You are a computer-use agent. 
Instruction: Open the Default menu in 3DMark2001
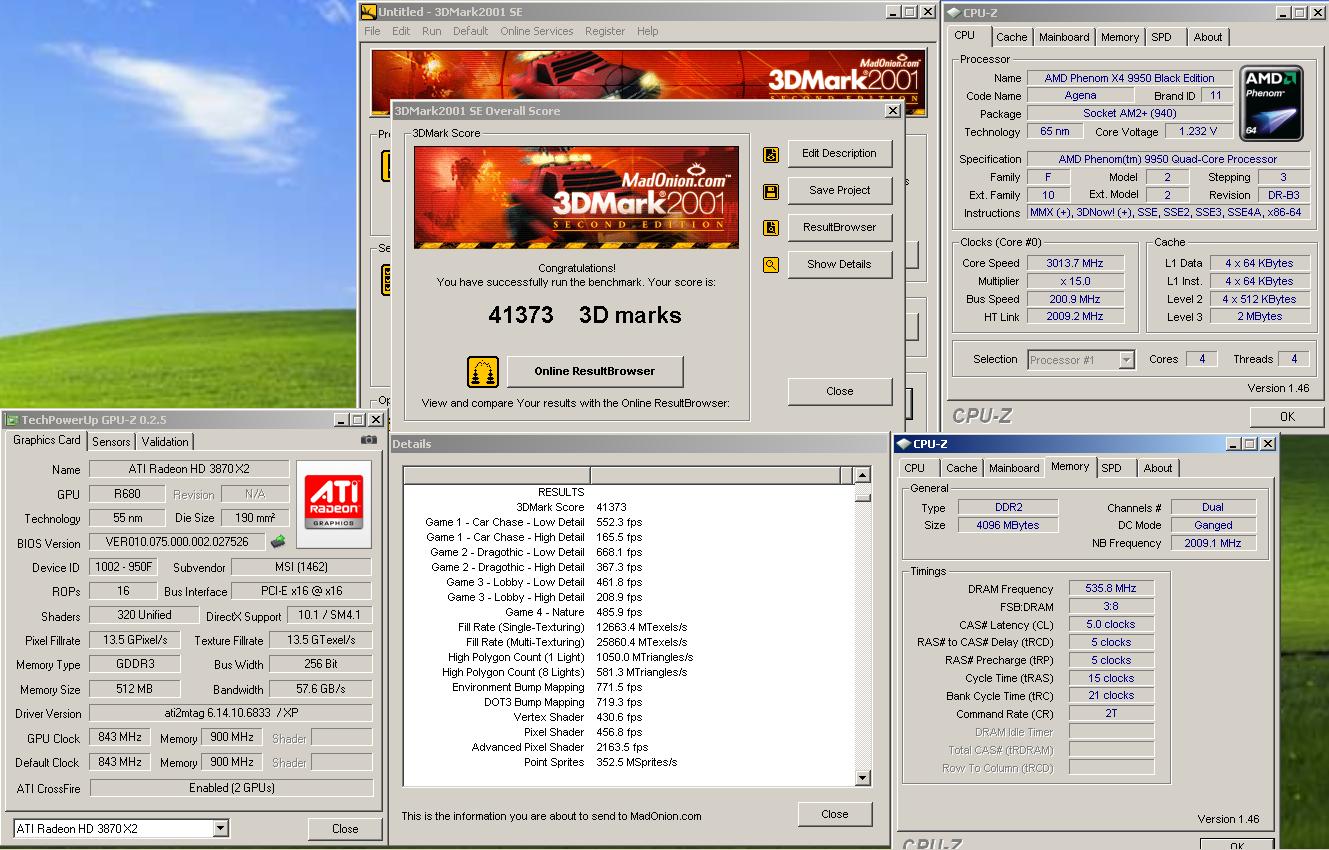(470, 31)
